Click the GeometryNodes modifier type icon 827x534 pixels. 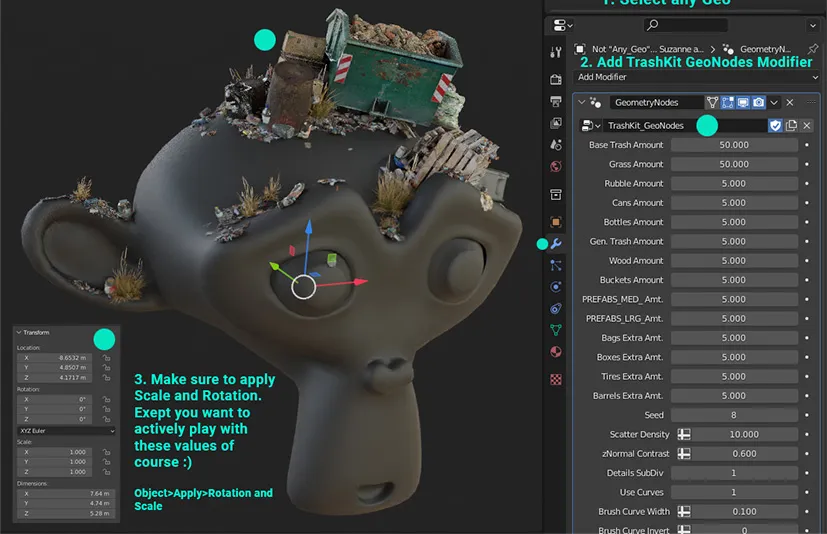tap(595, 102)
